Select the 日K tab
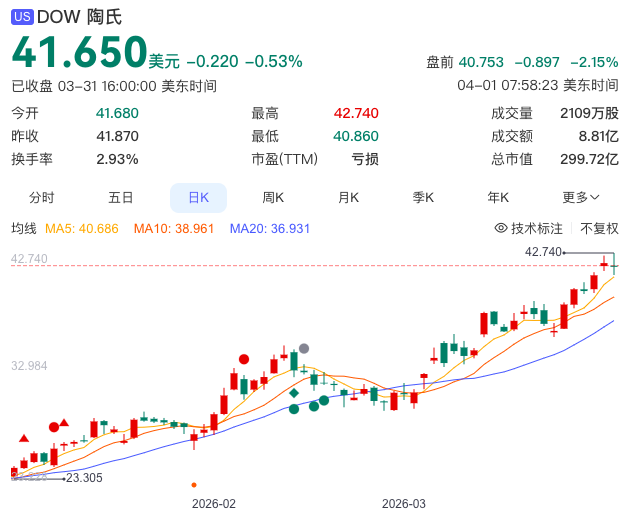The image size is (631, 518). (198, 198)
